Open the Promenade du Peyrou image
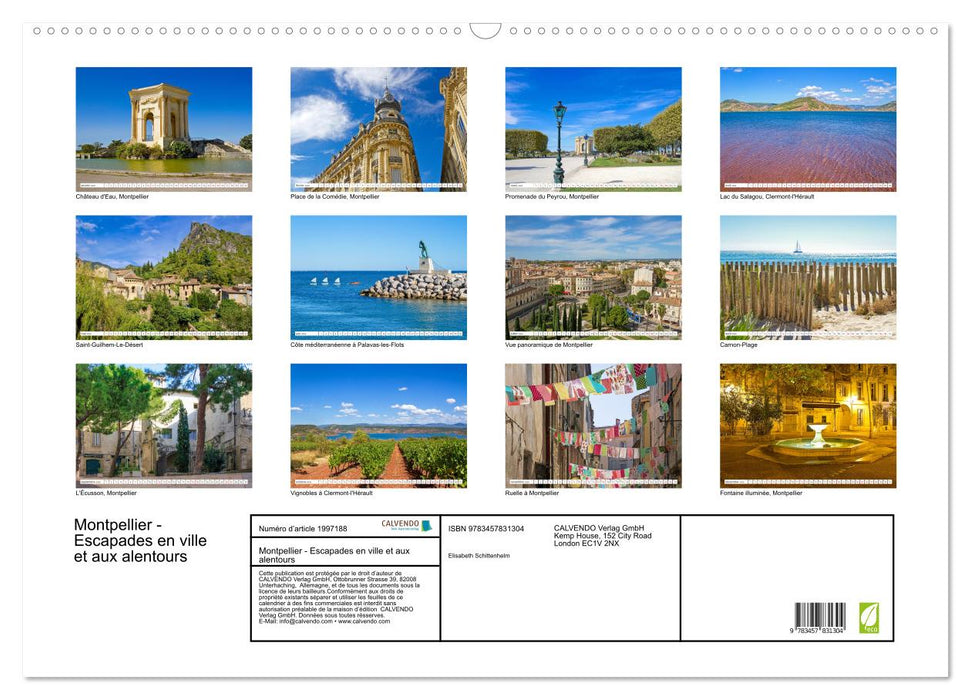This screenshot has height=700, width=971. pyautogui.click(x=592, y=127)
